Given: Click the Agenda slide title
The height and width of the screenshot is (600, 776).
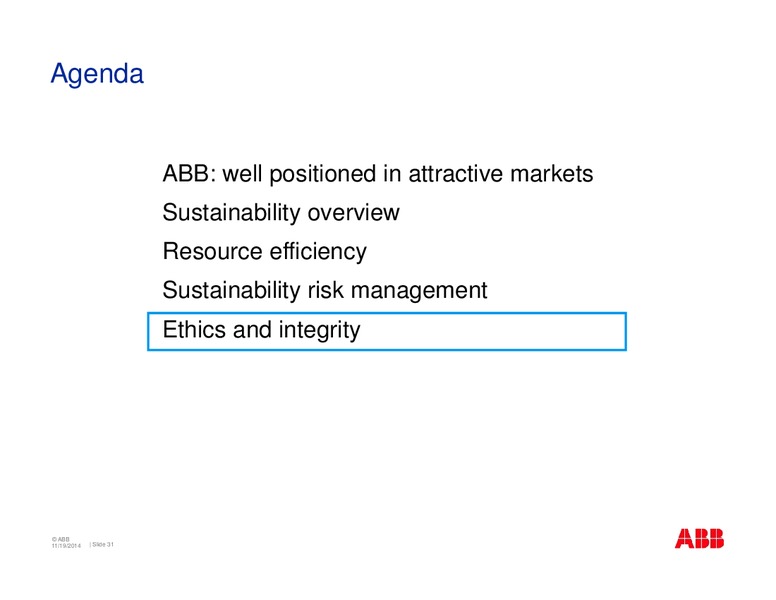Looking at the screenshot, I should point(97,74).
